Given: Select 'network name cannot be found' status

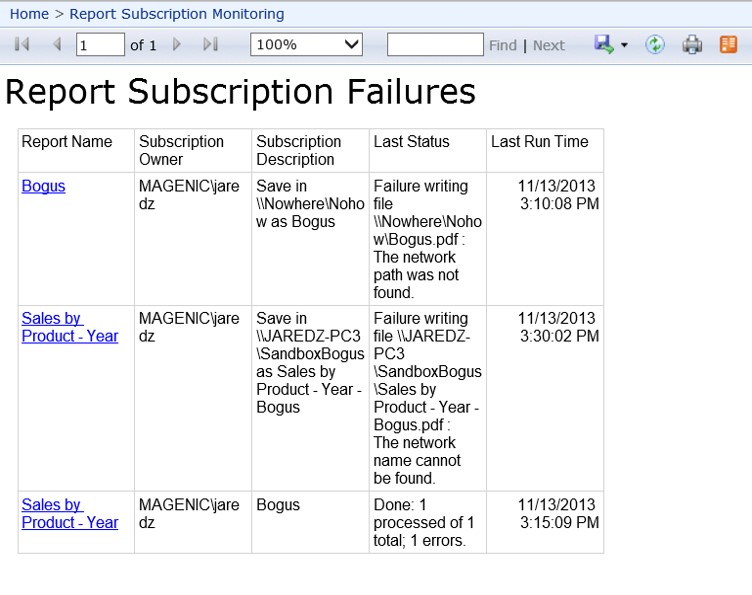Looking at the screenshot, I should [428, 398].
